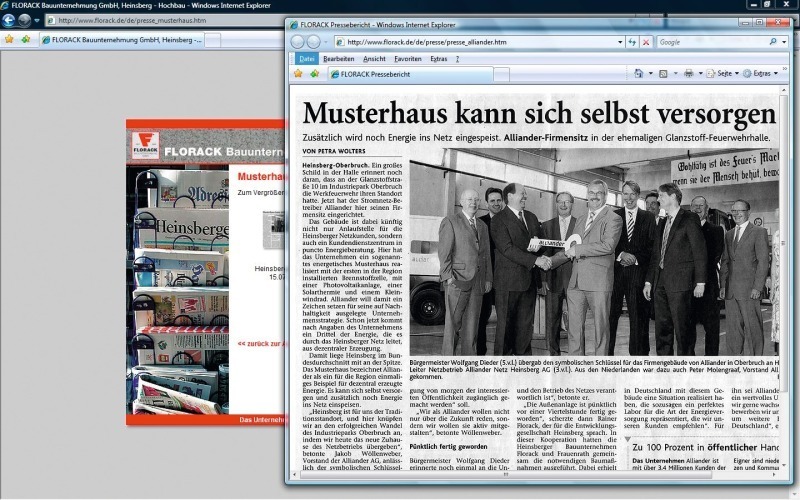
Task: Open the Extras toolbar dropdown menu
Action: (x=761, y=73)
